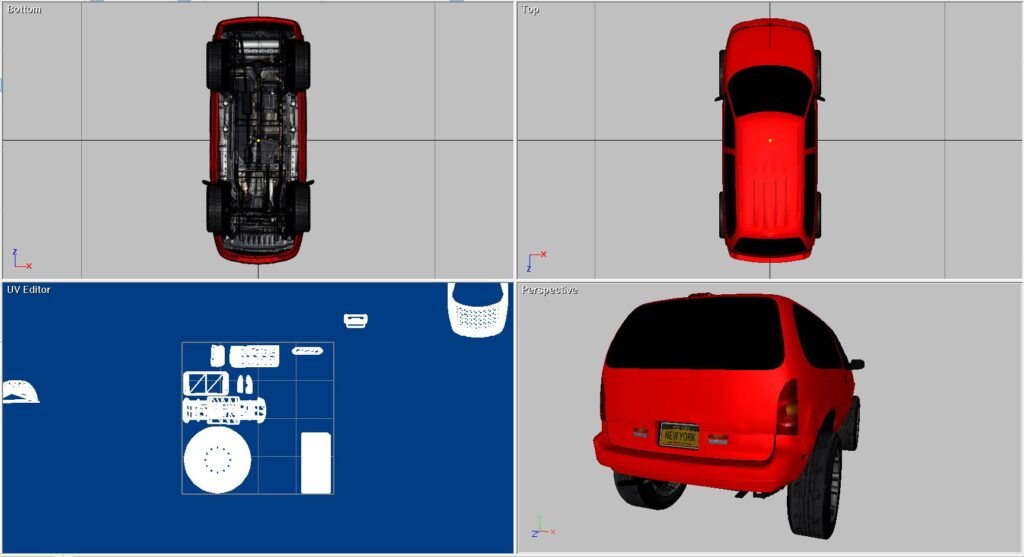Screen dimensions: 1024x557
Task: Select the UV island at left edge
Action: click(20, 392)
